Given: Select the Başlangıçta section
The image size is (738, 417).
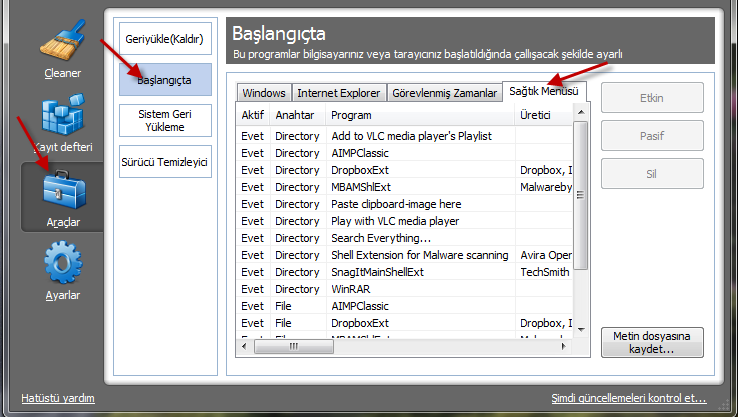Looking at the screenshot, I should pos(165,80).
